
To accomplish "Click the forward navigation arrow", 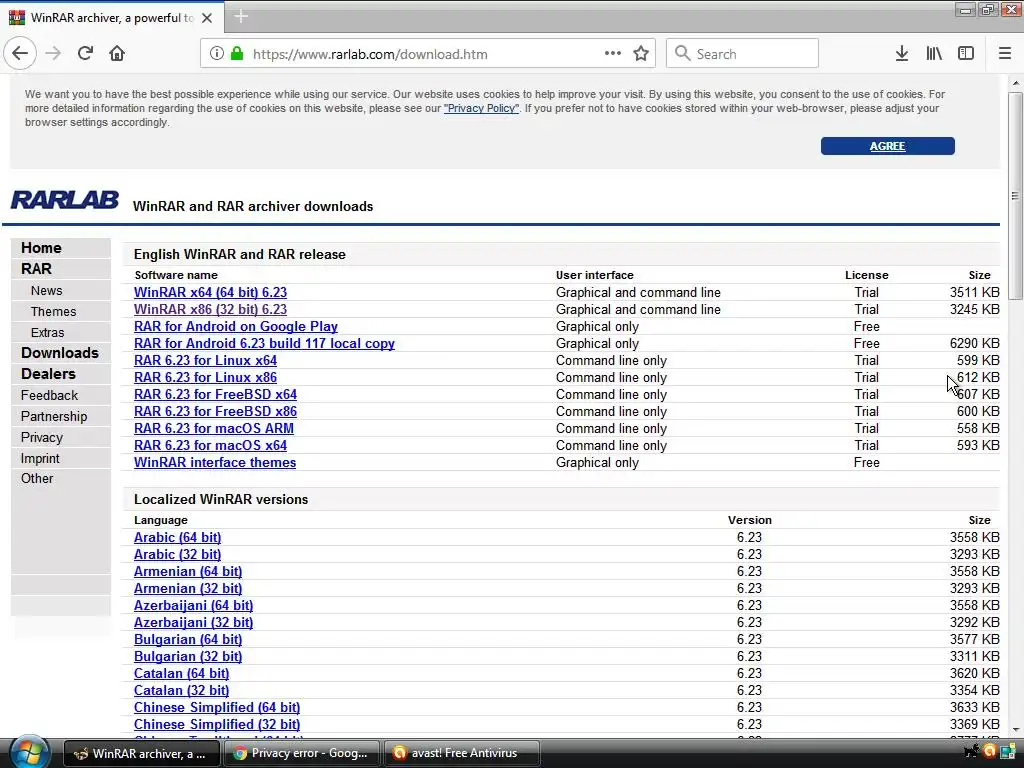I will pos(54,54).
